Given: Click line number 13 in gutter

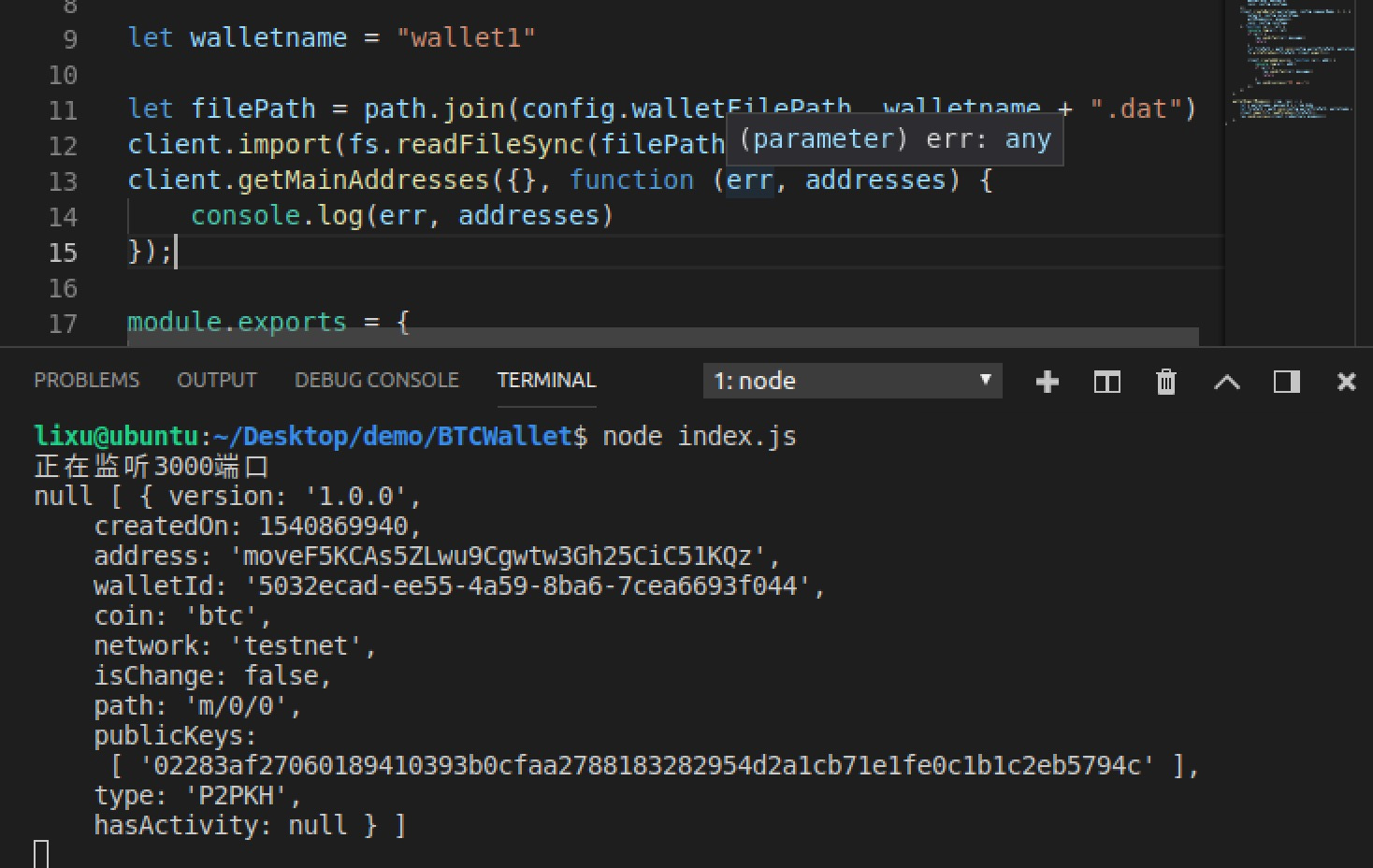Looking at the screenshot, I should (x=63, y=181).
